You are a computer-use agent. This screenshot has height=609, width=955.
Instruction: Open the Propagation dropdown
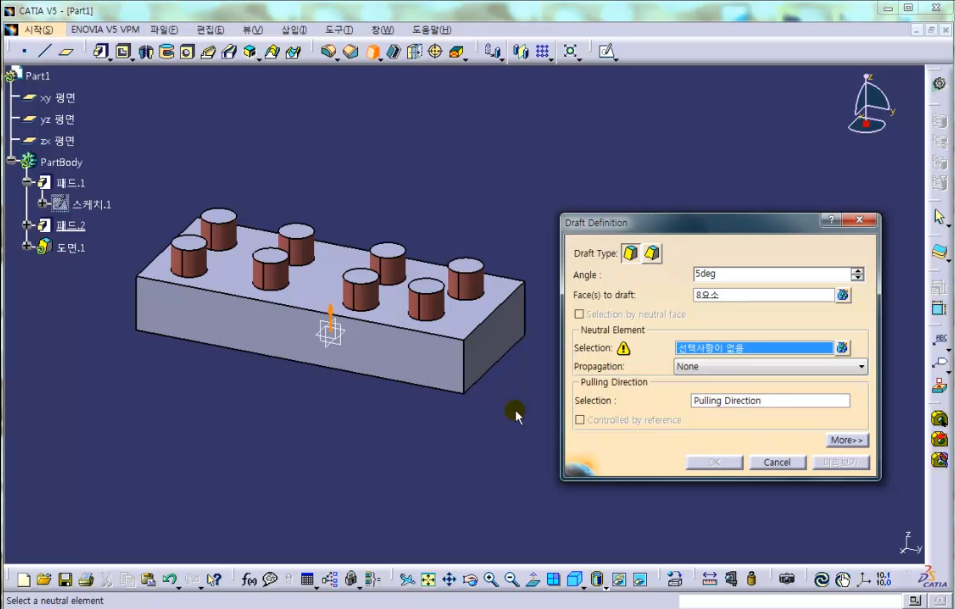tap(861, 367)
